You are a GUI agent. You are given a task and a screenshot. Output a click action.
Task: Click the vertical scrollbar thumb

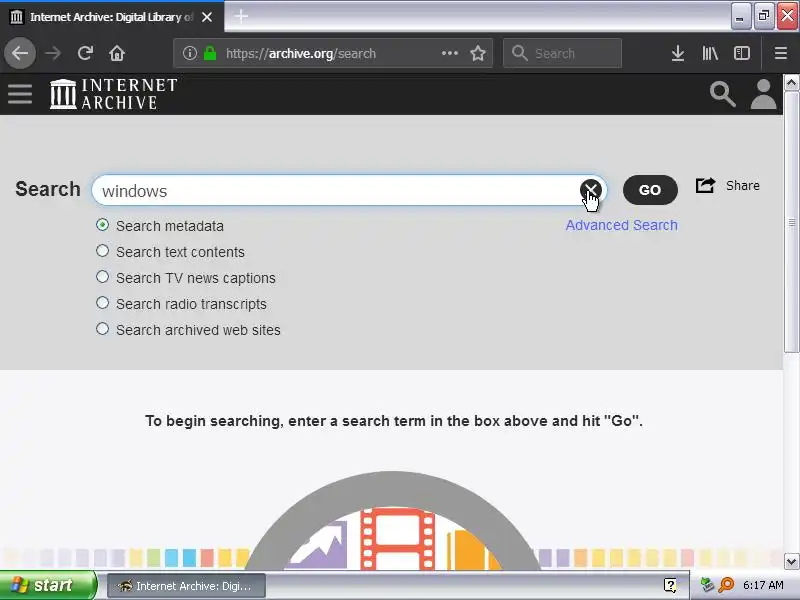(x=791, y=221)
